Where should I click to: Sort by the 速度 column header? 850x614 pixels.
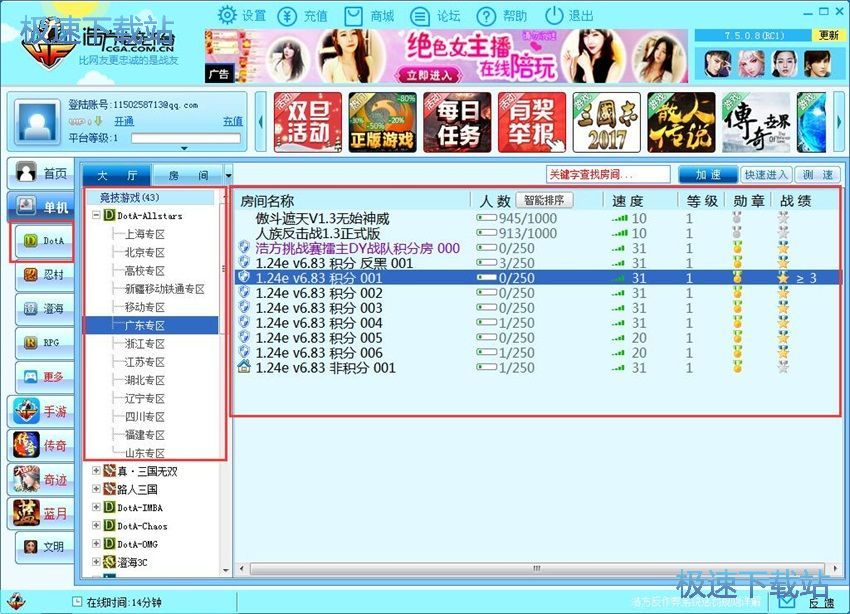pyautogui.click(x=628, y=202)
